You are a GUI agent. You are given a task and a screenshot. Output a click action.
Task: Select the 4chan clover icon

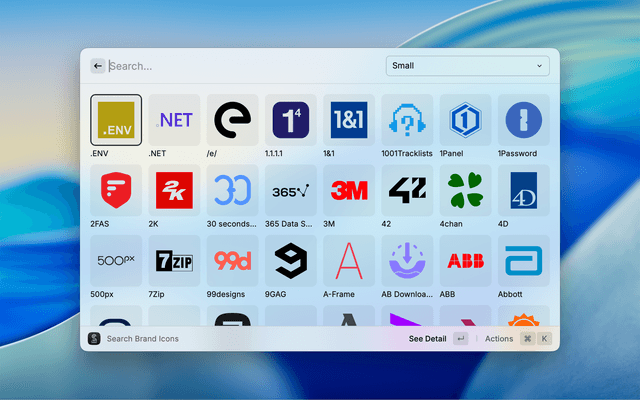(465, 190)
